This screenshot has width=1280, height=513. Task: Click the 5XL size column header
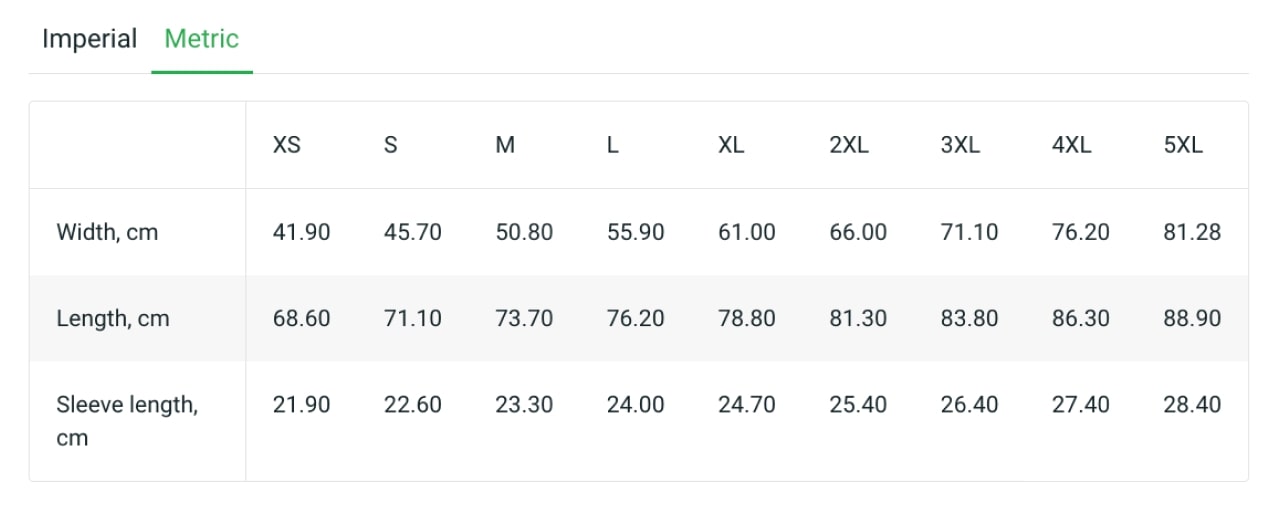[1183, 145]
